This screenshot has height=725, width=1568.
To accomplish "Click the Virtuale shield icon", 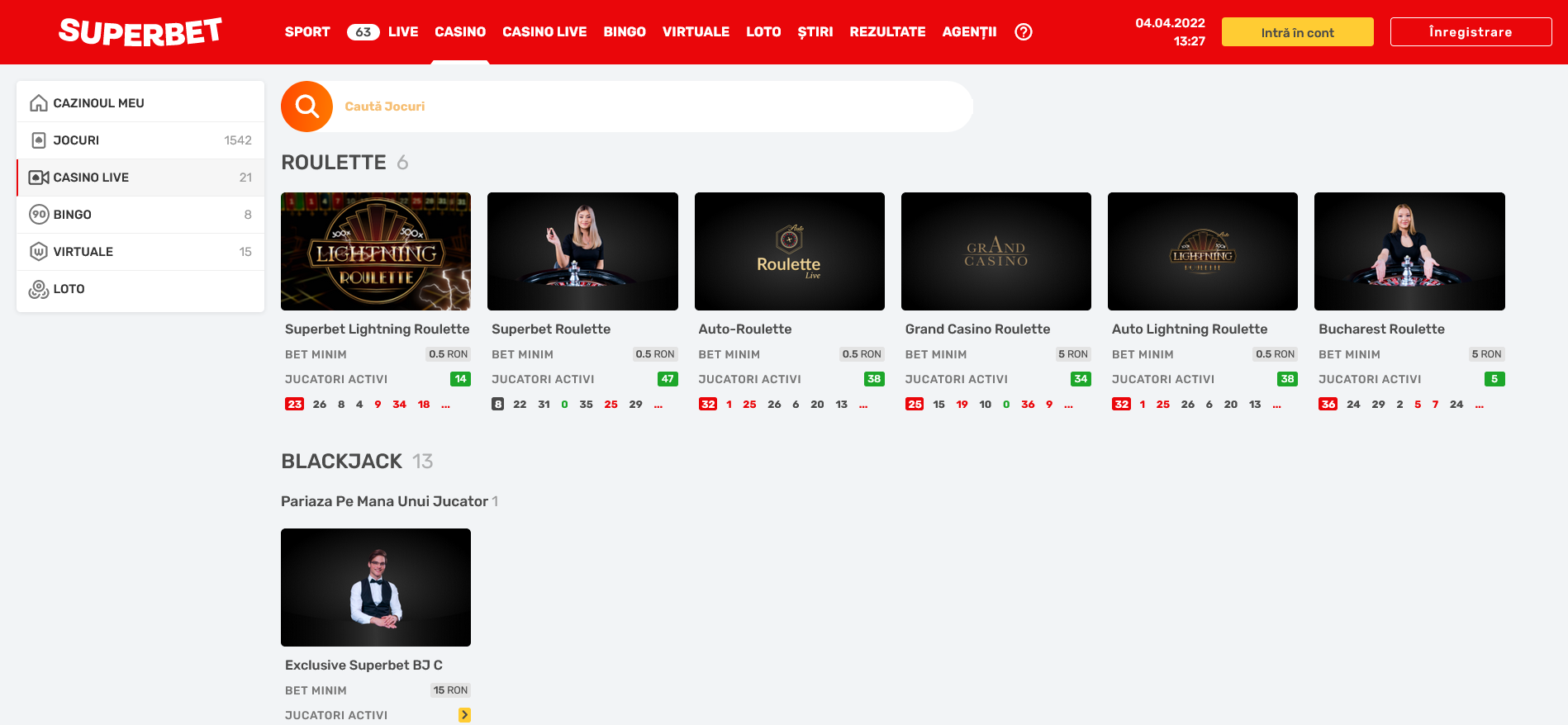I will tap(39, 252).
